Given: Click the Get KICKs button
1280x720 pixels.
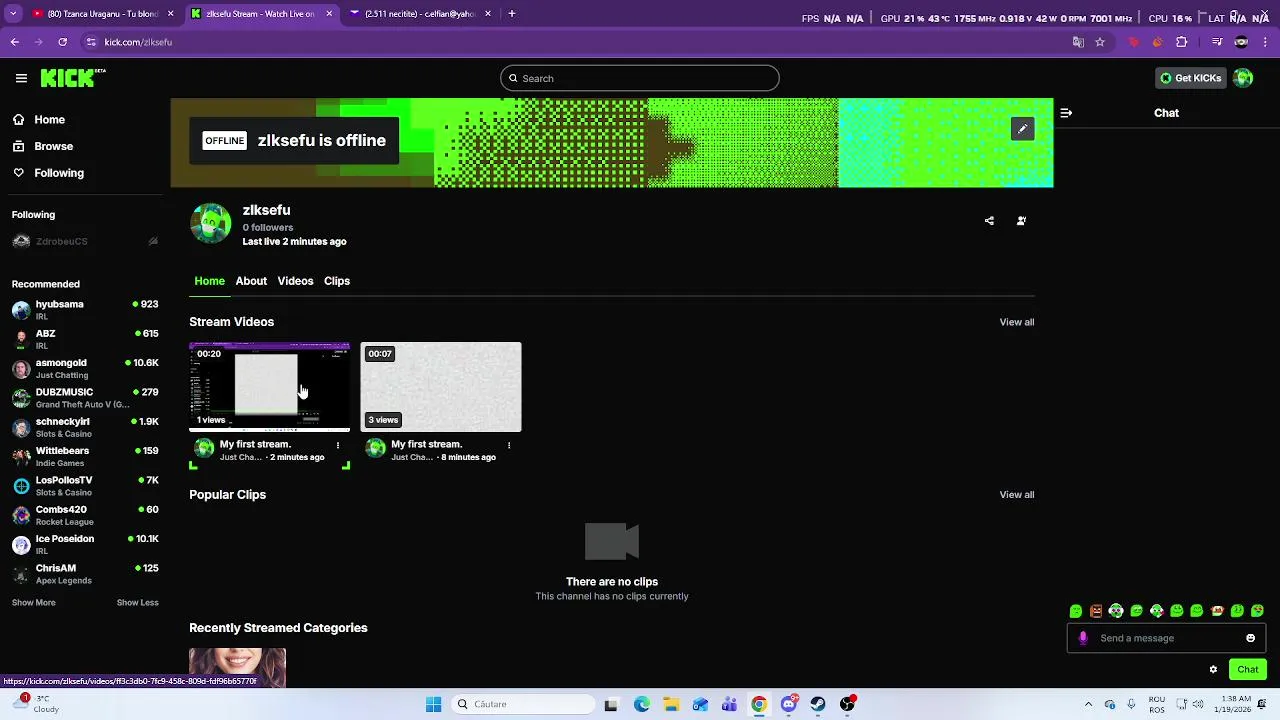Looking at the screenshot, I should pos(1190,78).
